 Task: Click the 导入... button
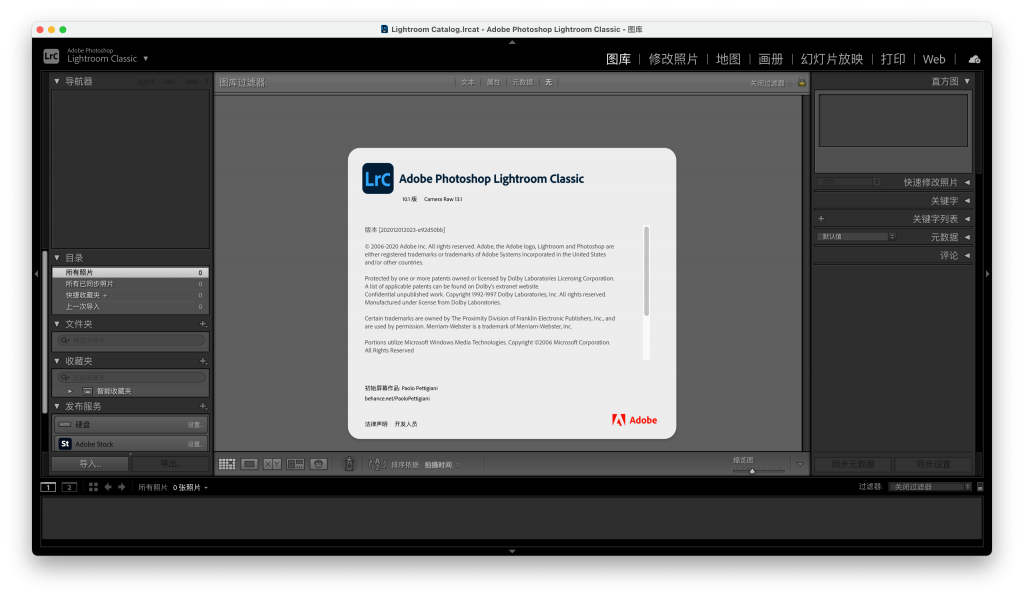coord(90,464)
